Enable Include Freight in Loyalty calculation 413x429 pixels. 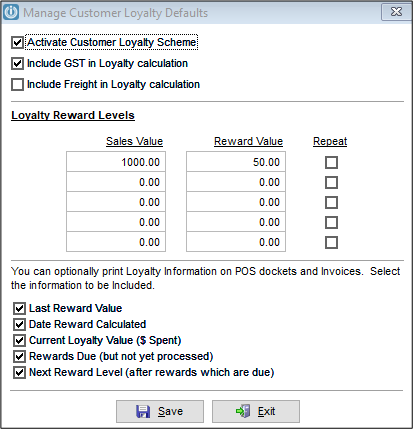17,85
